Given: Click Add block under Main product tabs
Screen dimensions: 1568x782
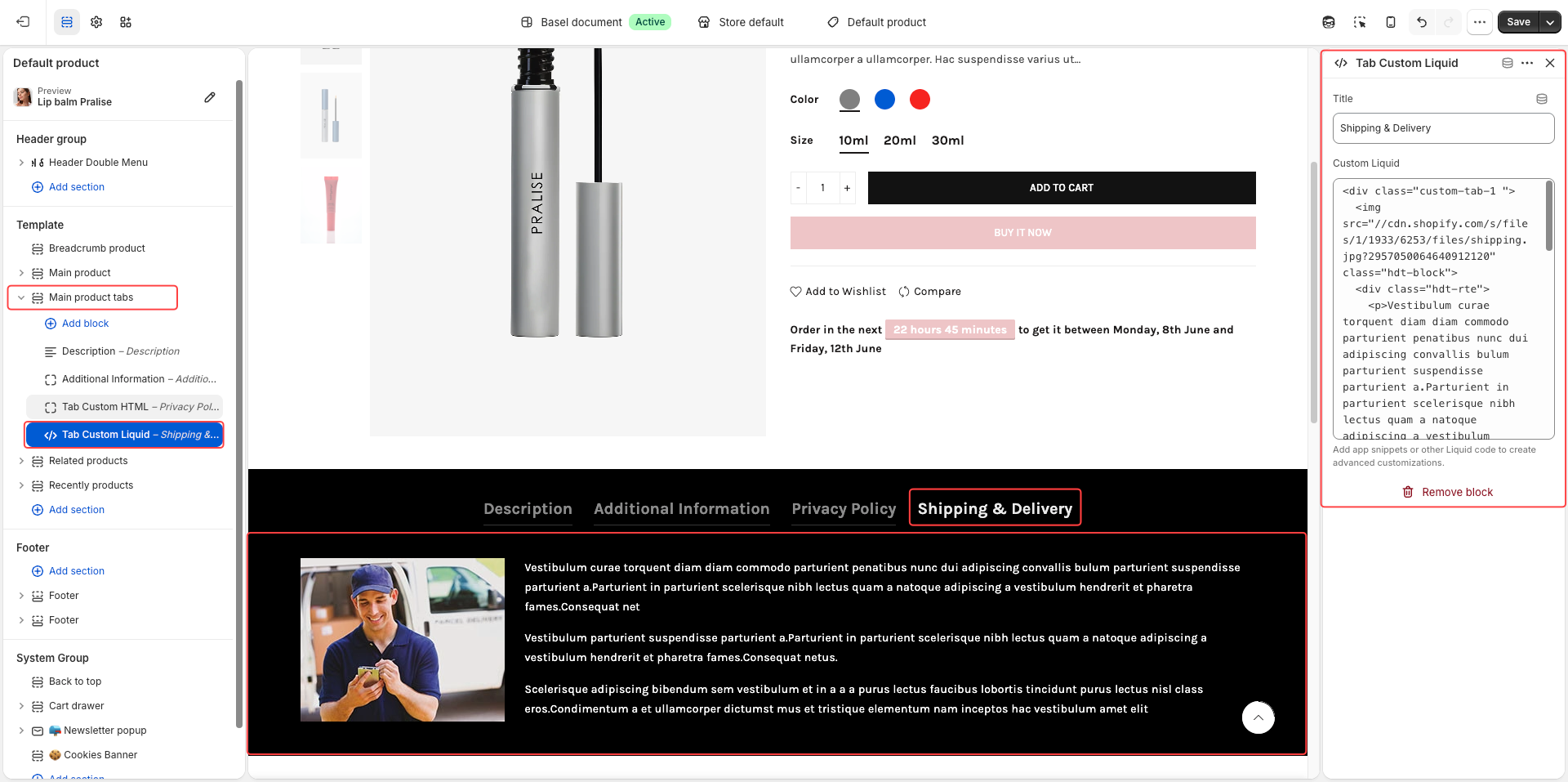Looking at the screenshot, I should pyautogui.click(x=77, y=324).
